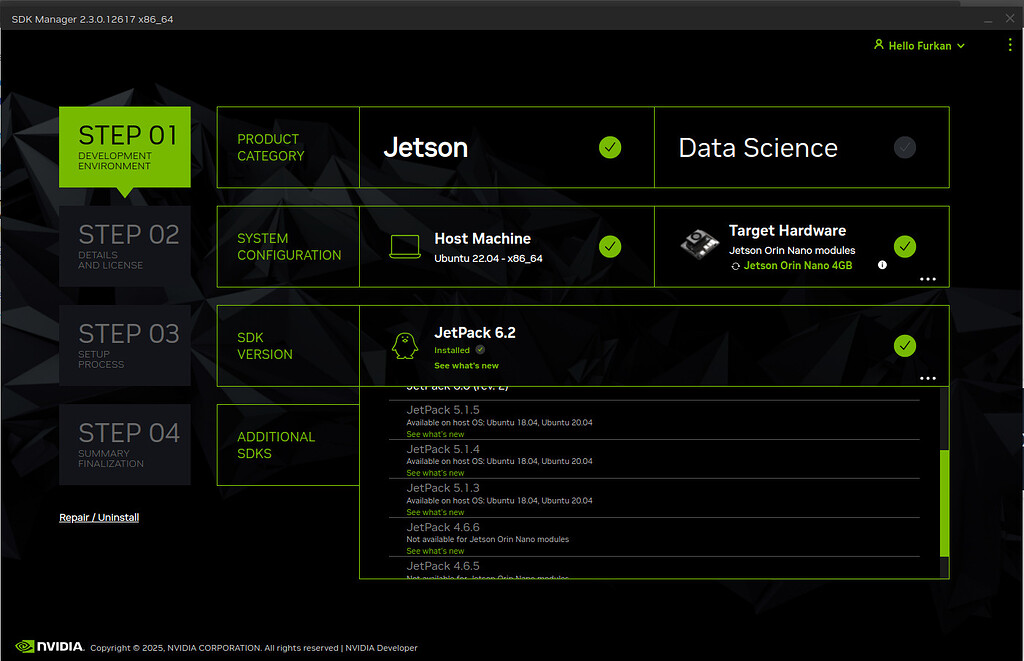The height and width of the screenshot is (661, 1024).
Task: Toggle the Target Hardware selection checkmark
Action: click(904, 246)
